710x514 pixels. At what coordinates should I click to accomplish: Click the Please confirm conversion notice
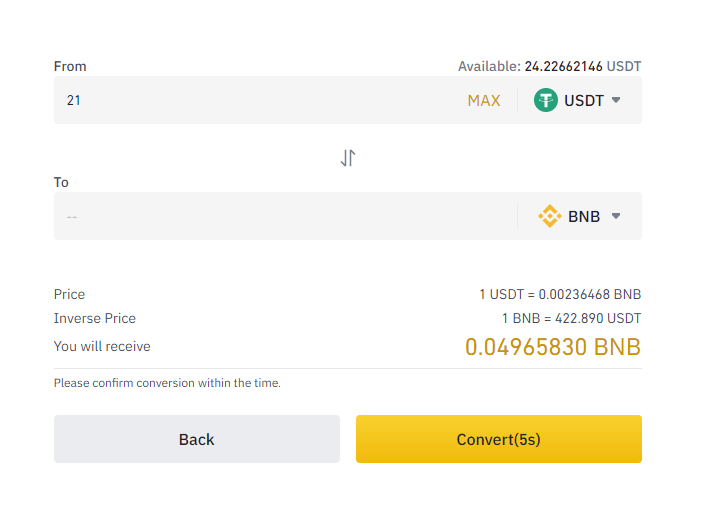tap(167, 383)
